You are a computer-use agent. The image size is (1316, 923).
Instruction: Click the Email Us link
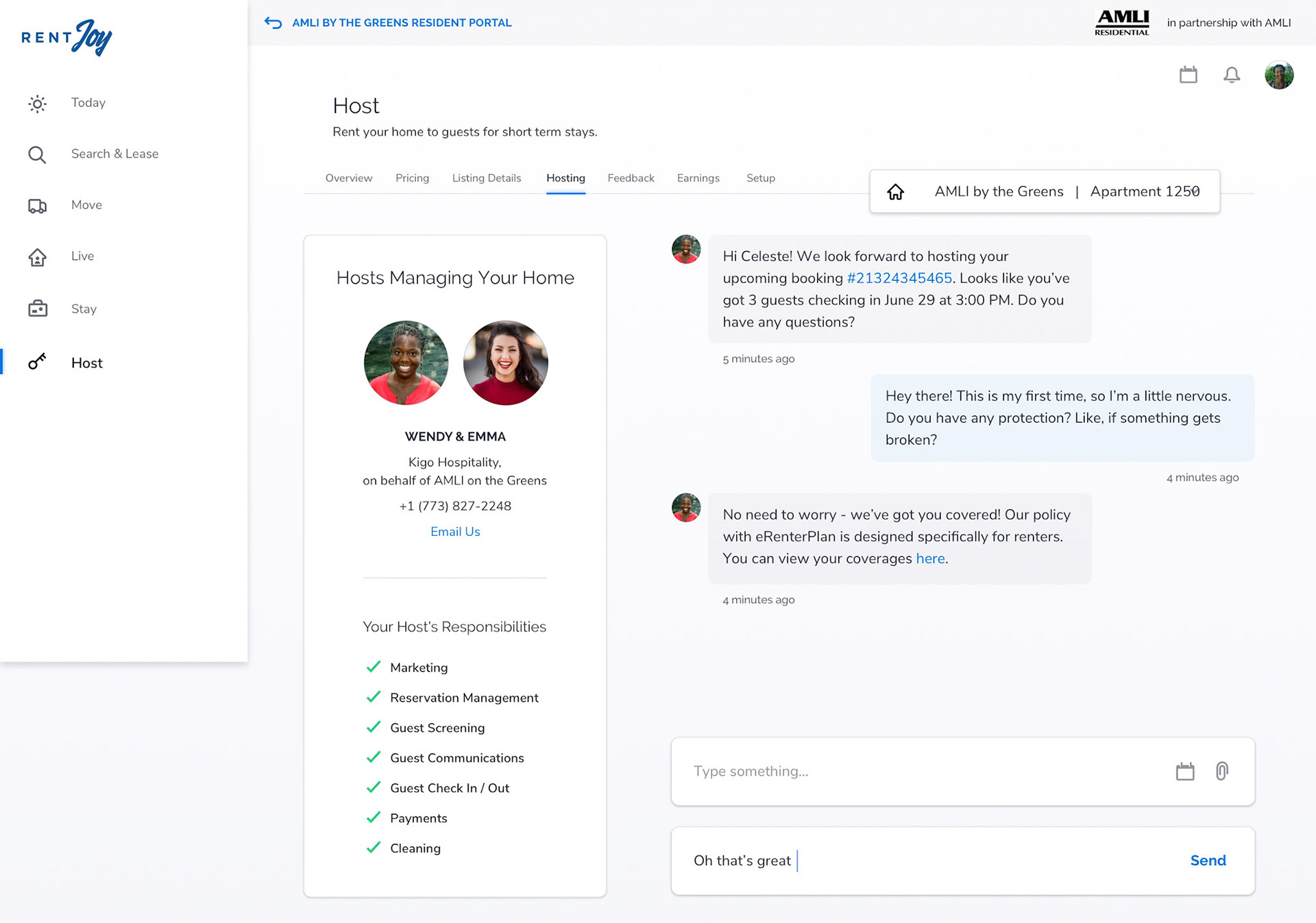[x=455, y=532]
